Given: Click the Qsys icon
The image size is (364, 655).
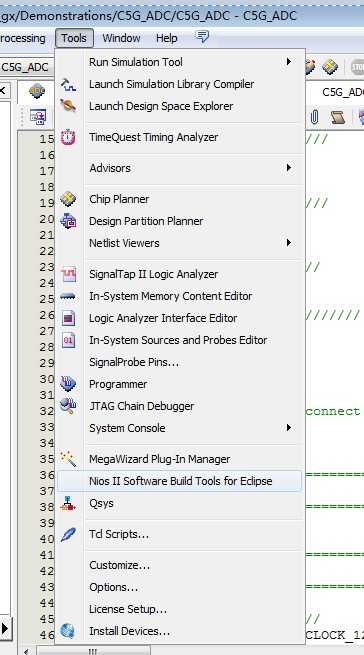Looking at the screenshot, I should coord(68,503).
